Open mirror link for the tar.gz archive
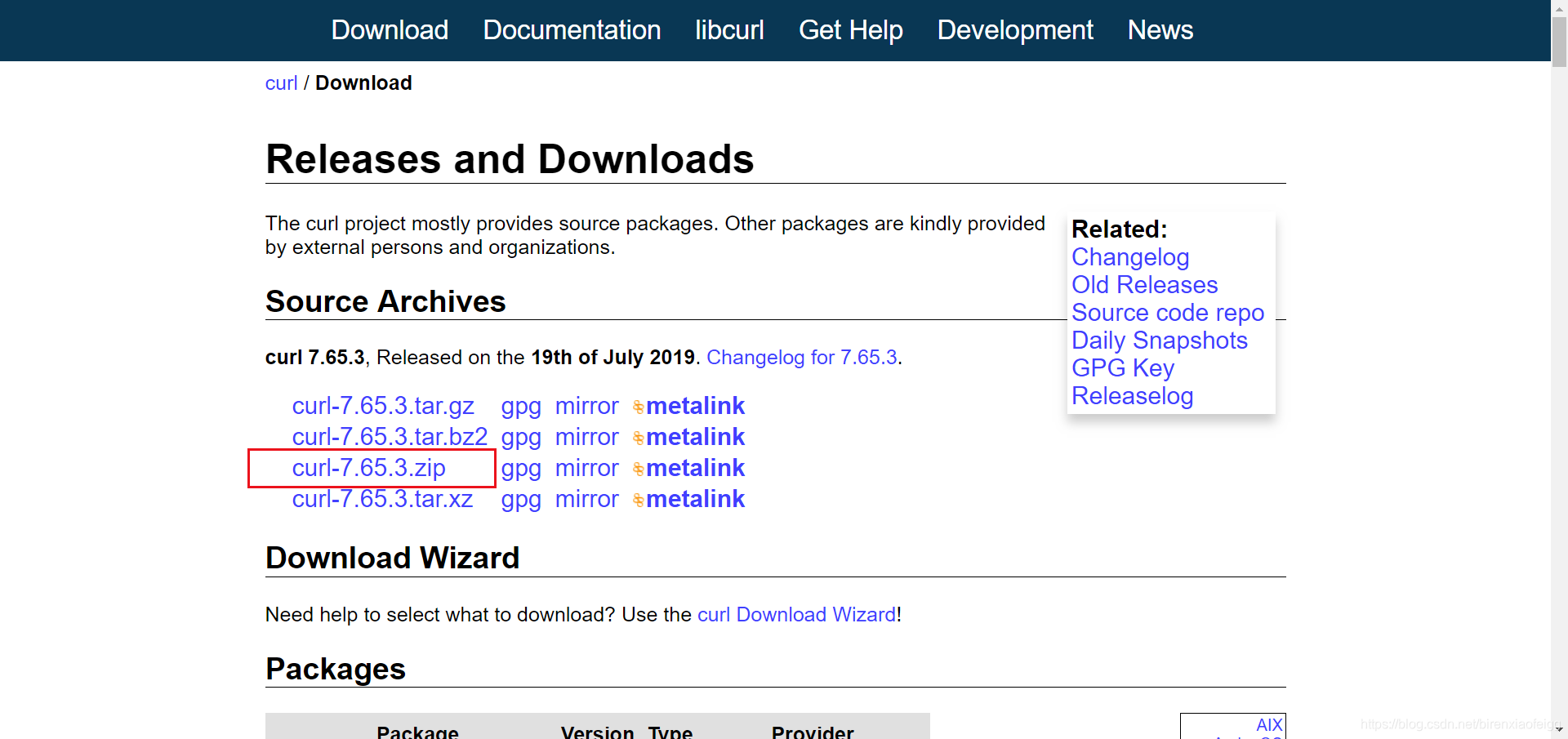The width and height of the screenshot is (1568, 739). pyautogui.click(x=587, y=406)
